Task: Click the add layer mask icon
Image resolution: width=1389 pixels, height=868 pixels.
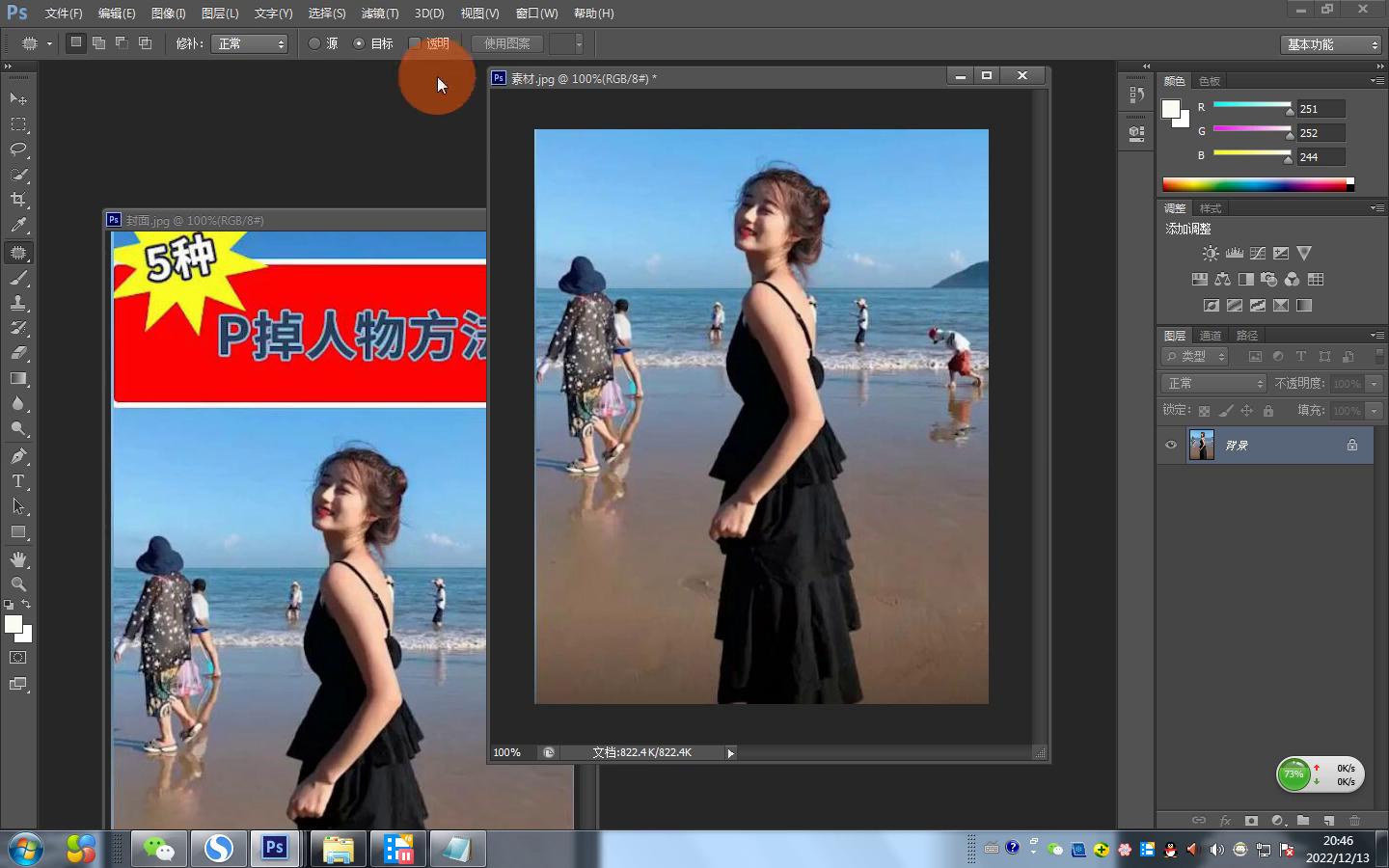Action: click(x=1251, y=821)
